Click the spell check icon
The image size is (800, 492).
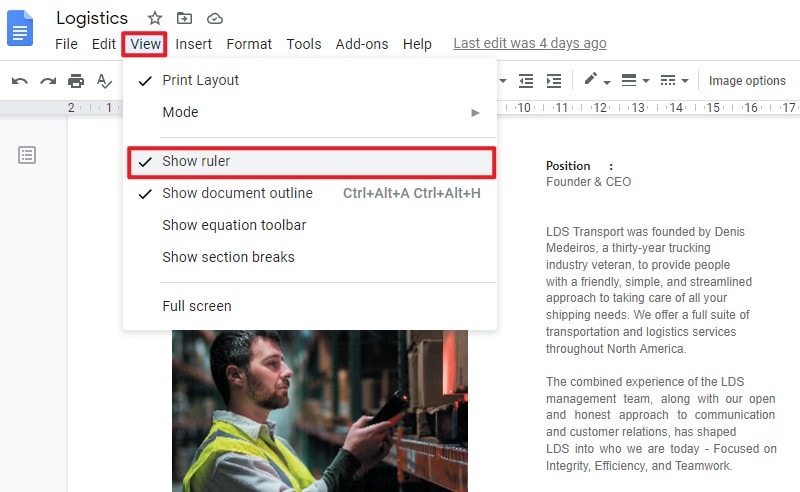pos(104,81)
